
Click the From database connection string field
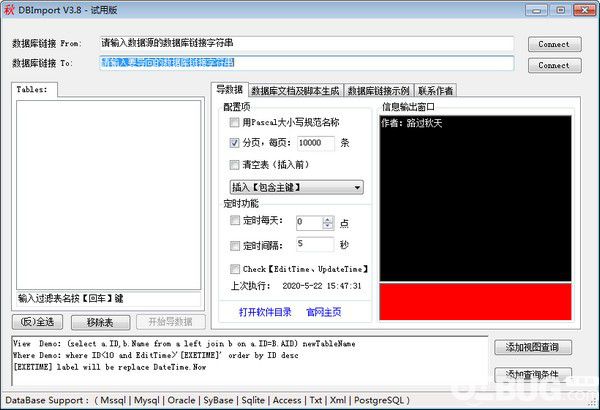point(306,43)
